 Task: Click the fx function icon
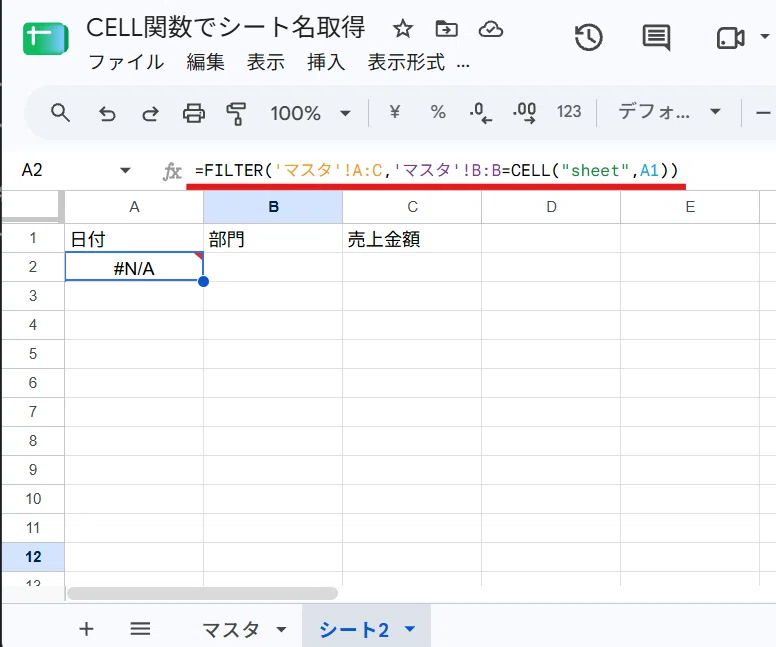172,171
